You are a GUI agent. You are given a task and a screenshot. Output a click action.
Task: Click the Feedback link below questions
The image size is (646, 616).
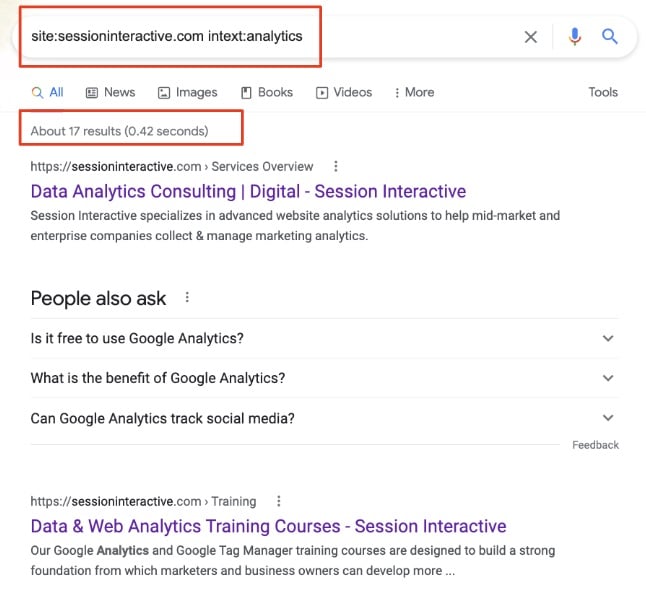tap(595, 445)
